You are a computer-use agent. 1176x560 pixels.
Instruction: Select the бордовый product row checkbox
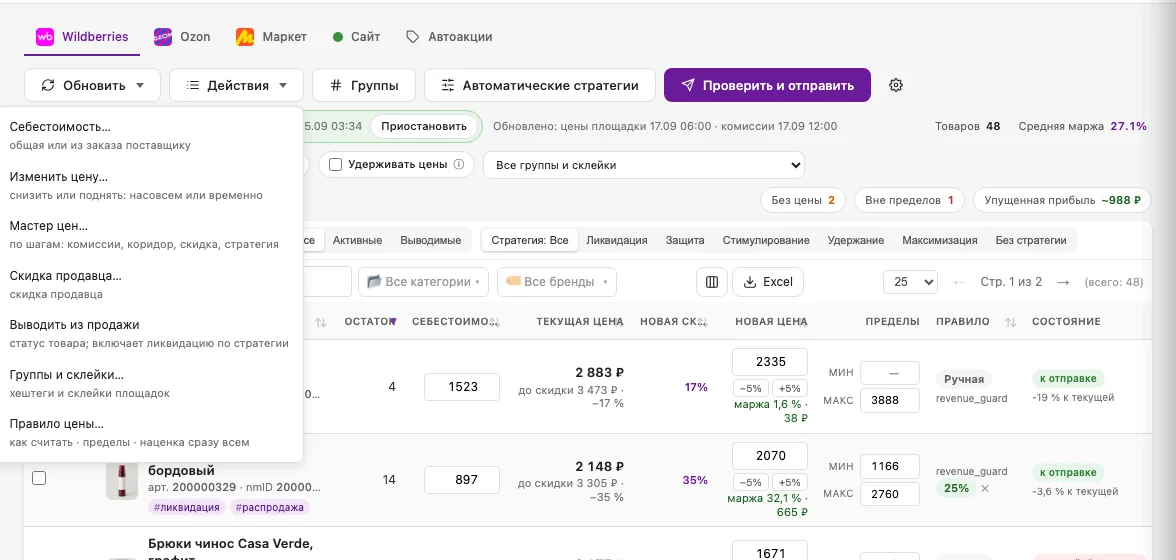click(39, 478)
